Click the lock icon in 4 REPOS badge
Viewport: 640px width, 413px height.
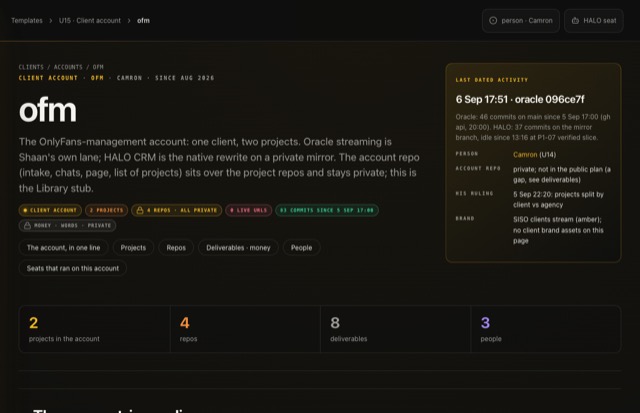(140, 210)
